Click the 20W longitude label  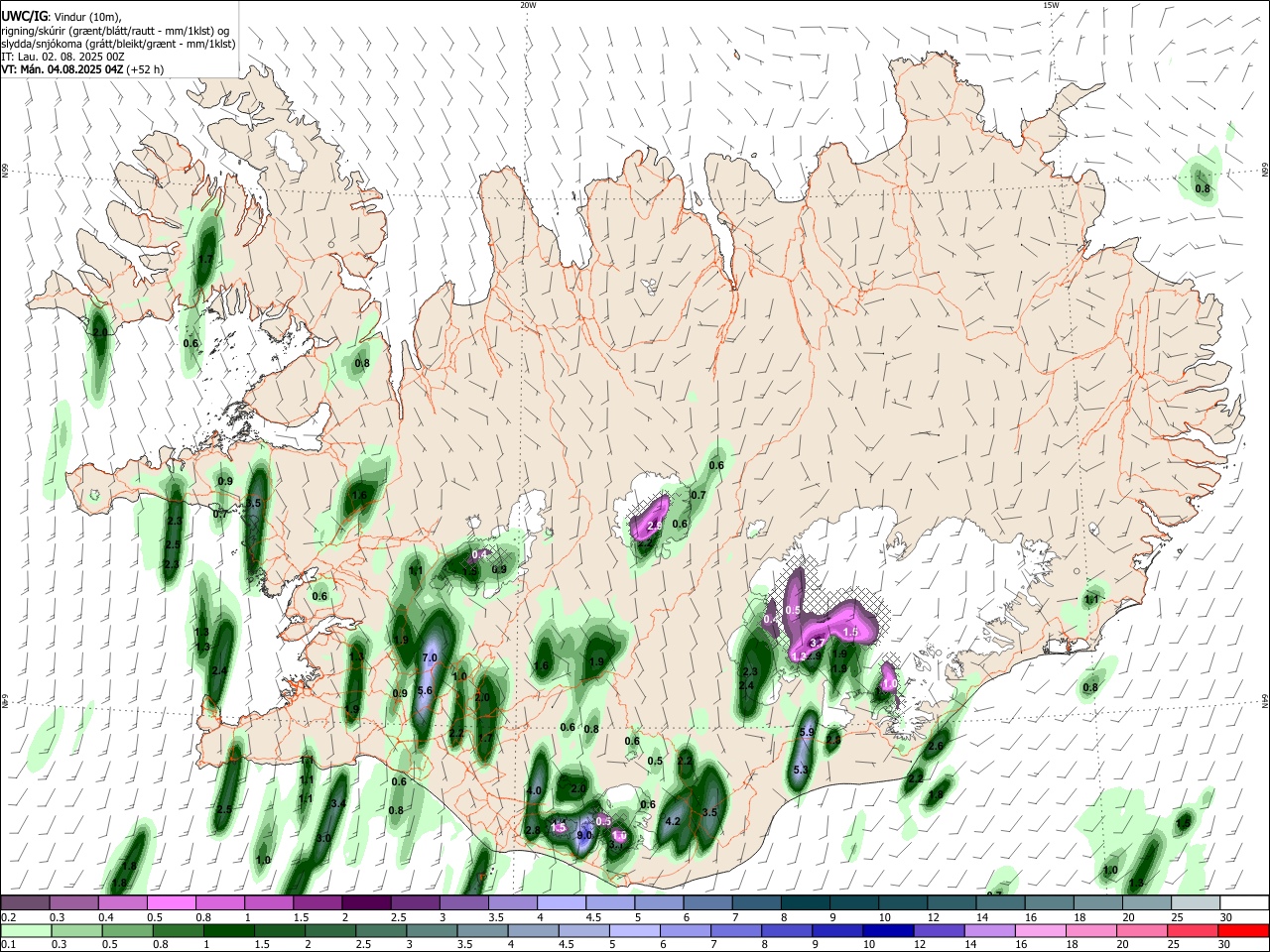tap(528, 5)
